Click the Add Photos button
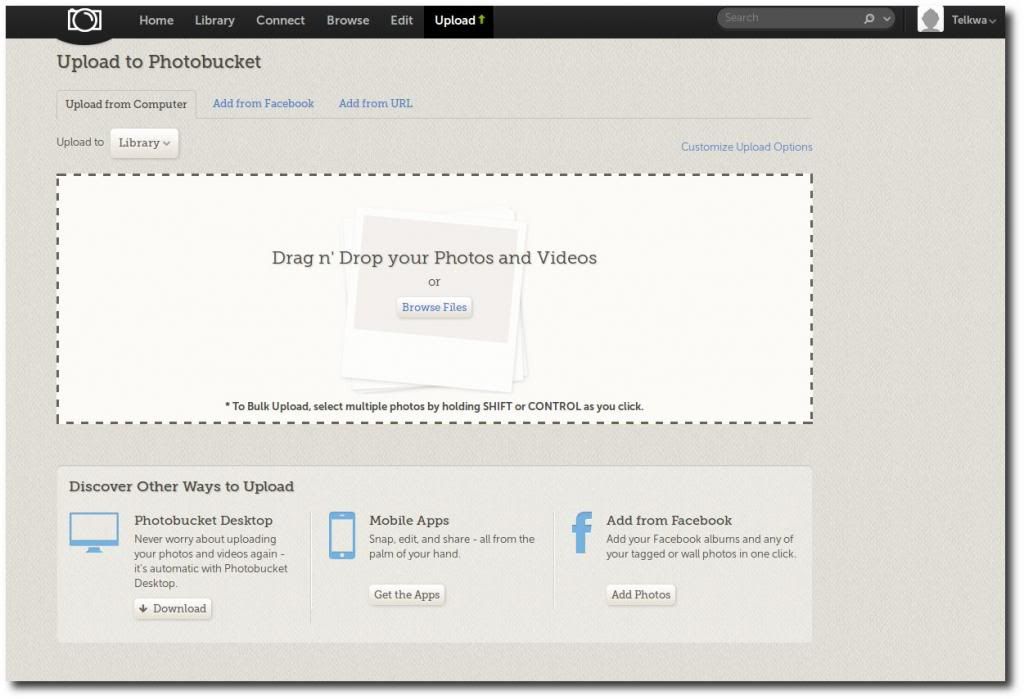1024x699 pixels. coord(641,595)
